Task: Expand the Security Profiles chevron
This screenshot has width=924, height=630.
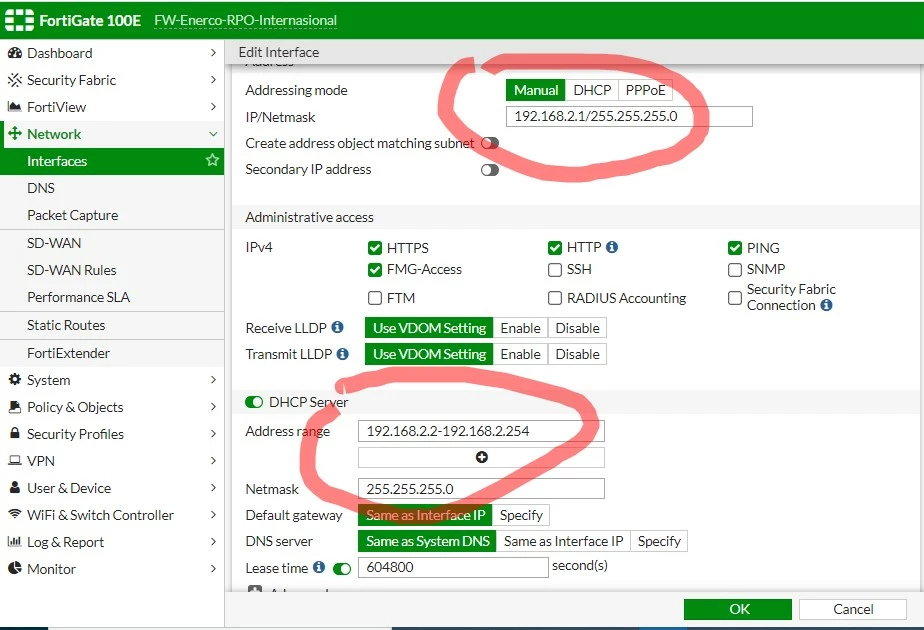Action: pyautogui.click(x=213, y=433)
